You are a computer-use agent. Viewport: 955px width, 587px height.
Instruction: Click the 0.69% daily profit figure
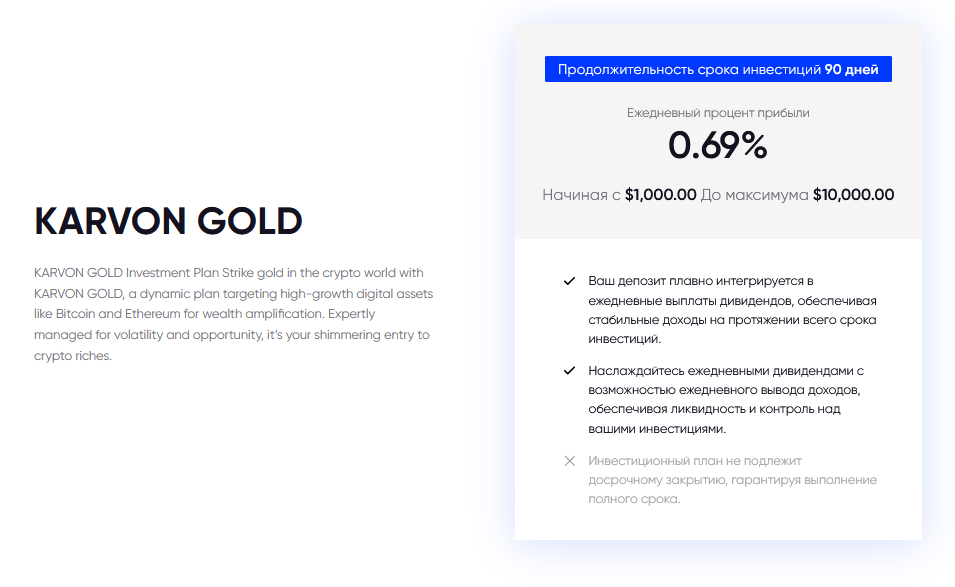click(717, 146)
